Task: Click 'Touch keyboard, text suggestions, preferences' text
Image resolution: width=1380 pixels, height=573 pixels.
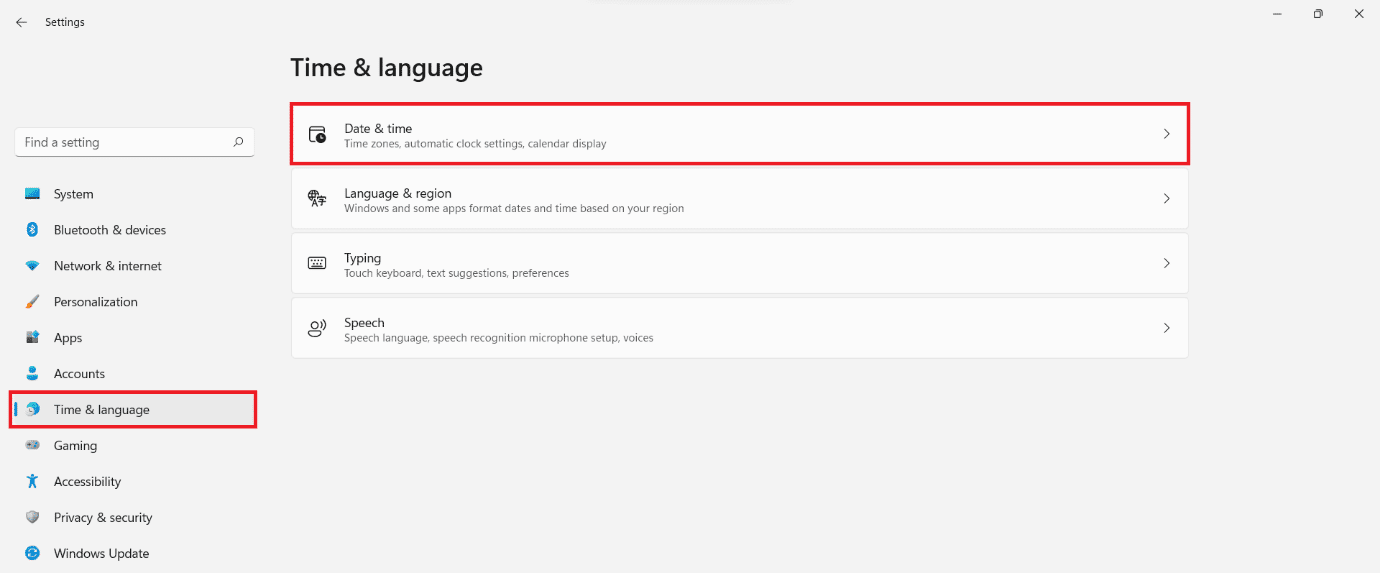Action: 457,273
